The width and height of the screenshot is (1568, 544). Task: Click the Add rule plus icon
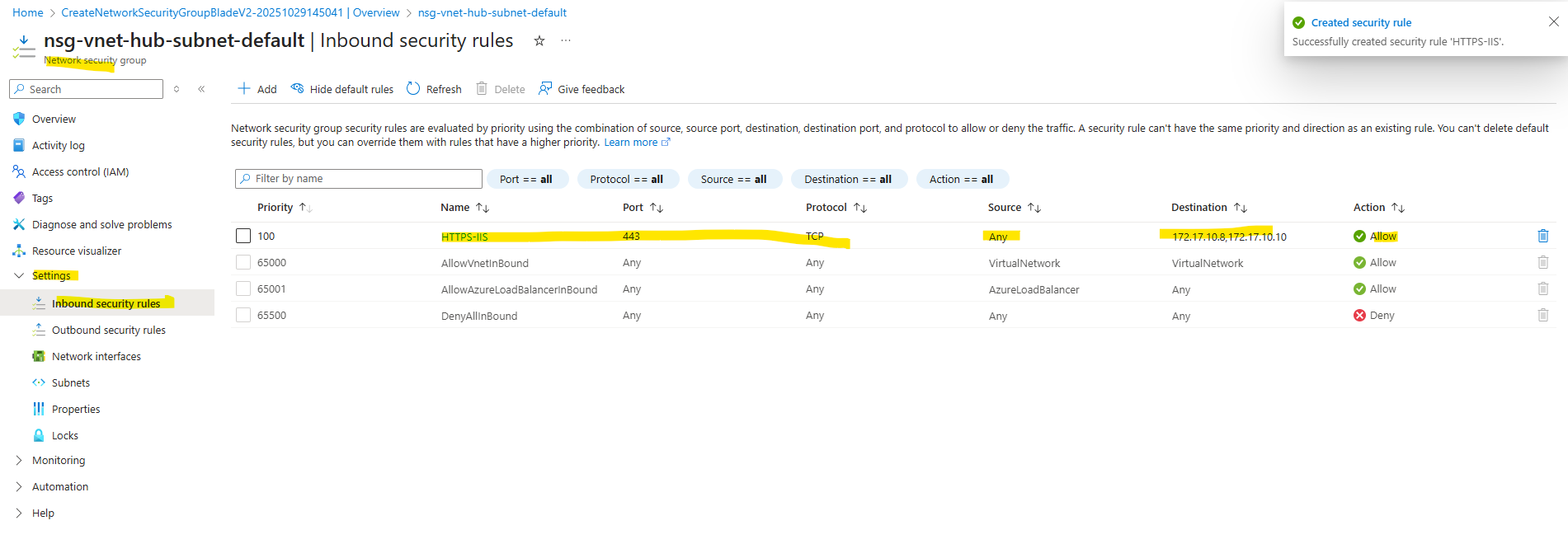tap(244, 89)
